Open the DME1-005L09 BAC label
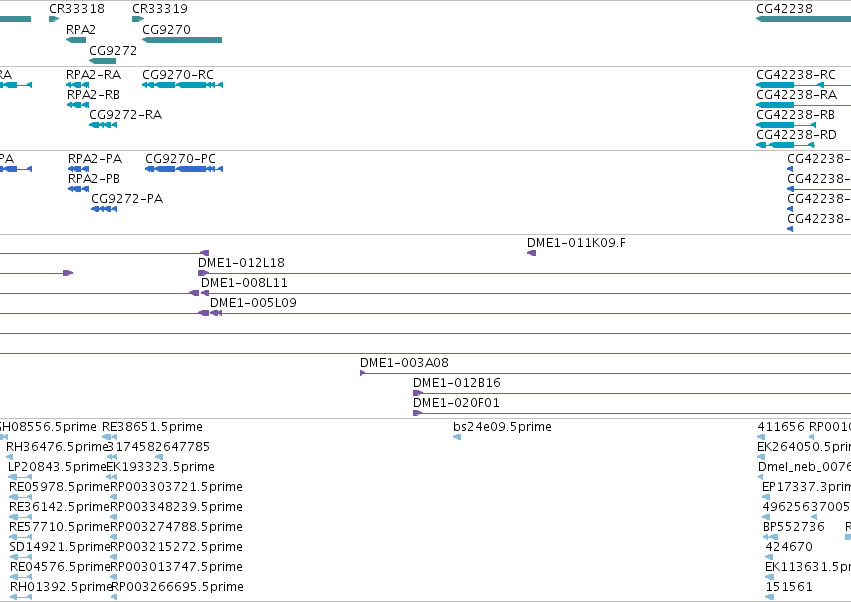Viewport: 851px width, 602px height. coord(253,303)
